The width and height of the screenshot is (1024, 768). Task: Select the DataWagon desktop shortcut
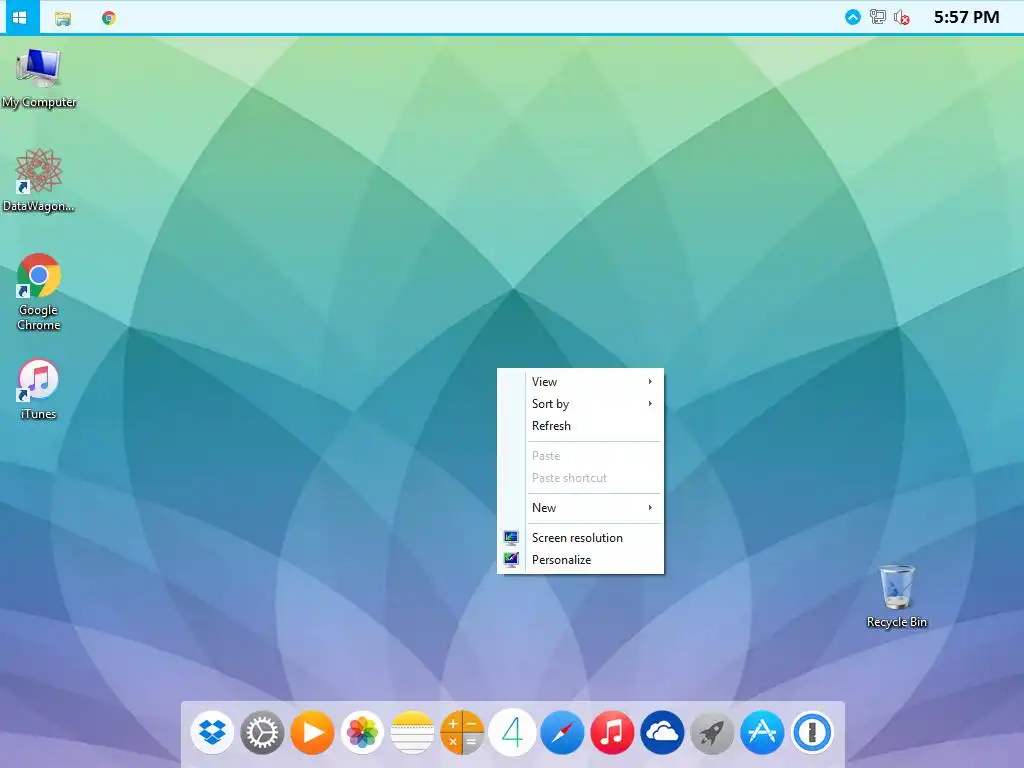click(39, 181)
